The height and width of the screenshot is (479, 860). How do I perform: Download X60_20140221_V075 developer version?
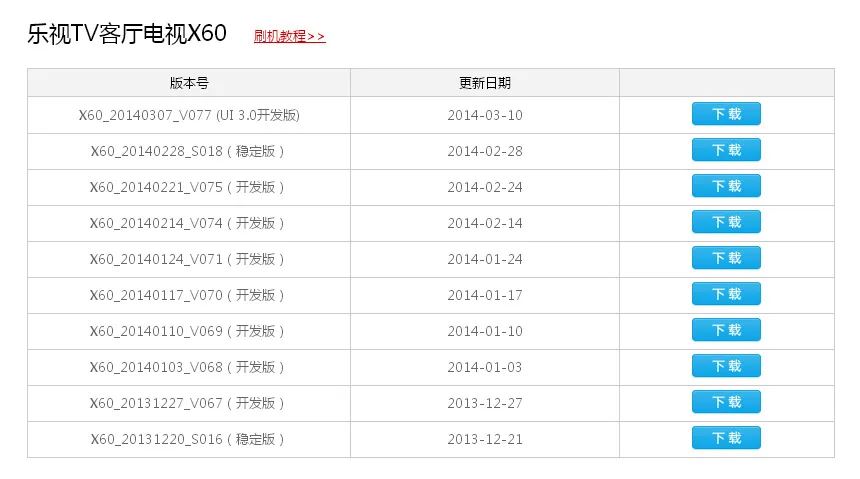tap(726, 186)
